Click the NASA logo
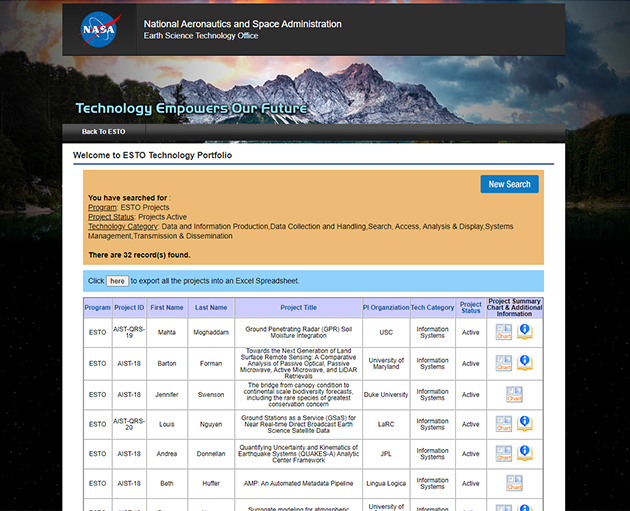This screenshot has height=511, width=630. (99, 30)
